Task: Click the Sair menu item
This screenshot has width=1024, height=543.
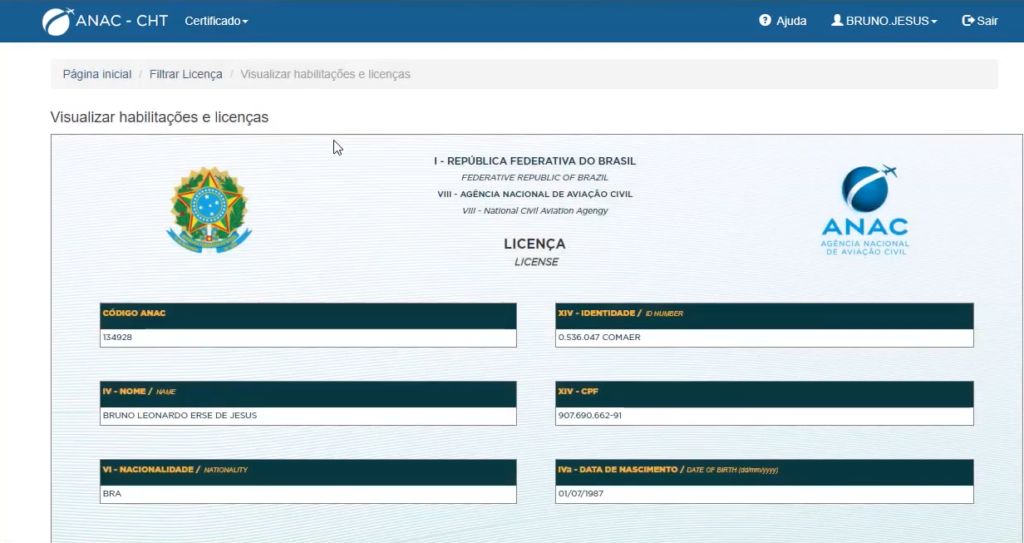Action: pos(987,21)
